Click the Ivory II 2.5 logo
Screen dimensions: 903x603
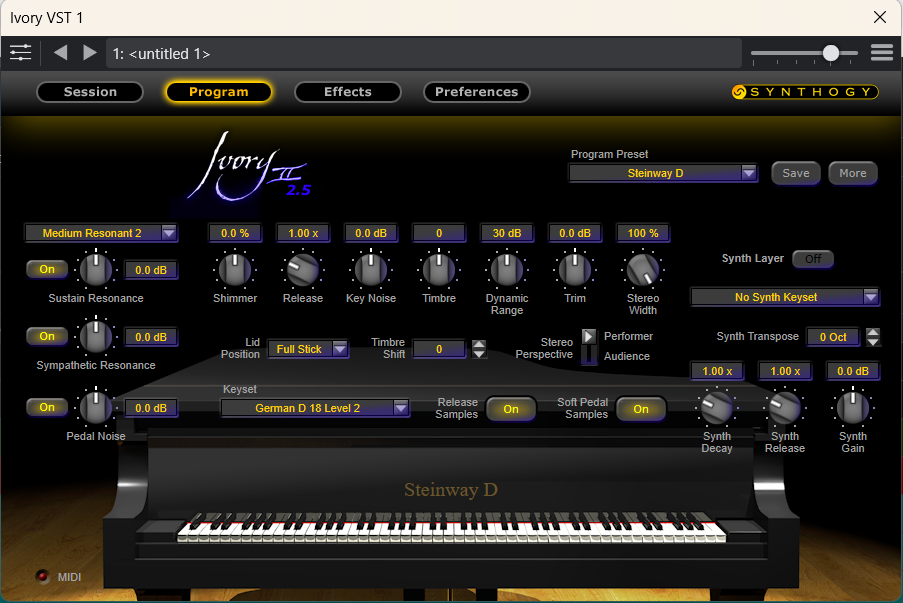click(251, 167)
